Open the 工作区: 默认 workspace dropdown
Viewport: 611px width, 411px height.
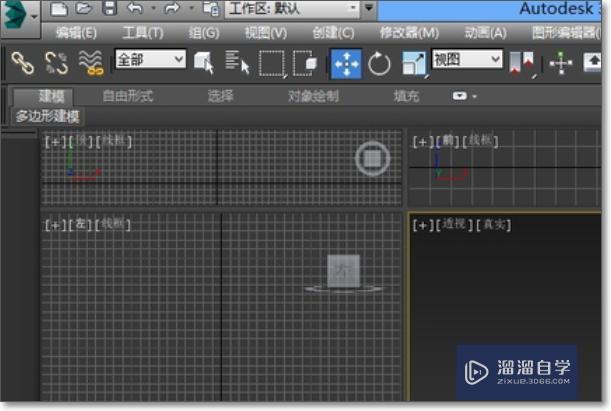[x=292, y=9]
